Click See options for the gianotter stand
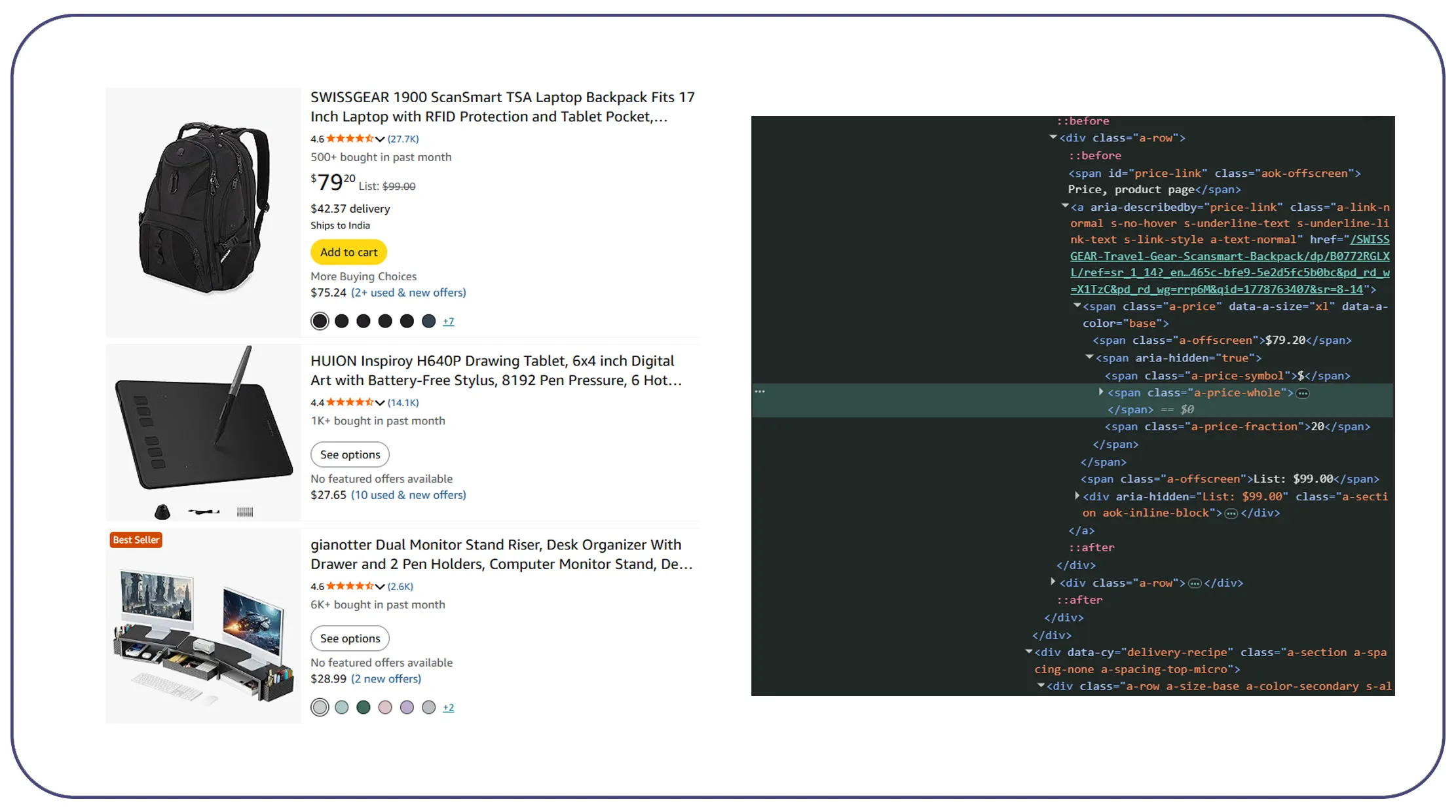 [350, 638]
